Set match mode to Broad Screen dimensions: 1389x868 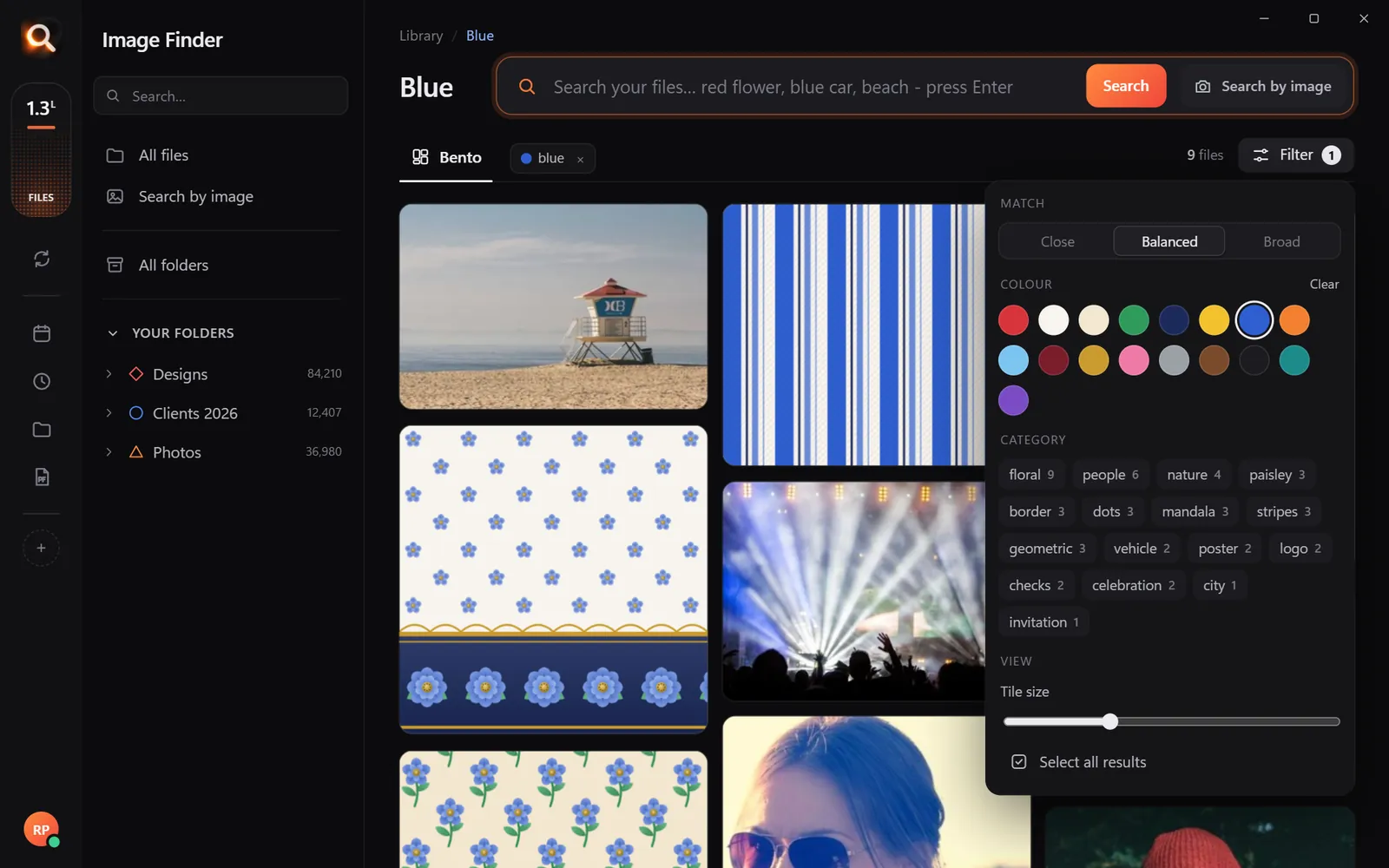pos(1281,241)
